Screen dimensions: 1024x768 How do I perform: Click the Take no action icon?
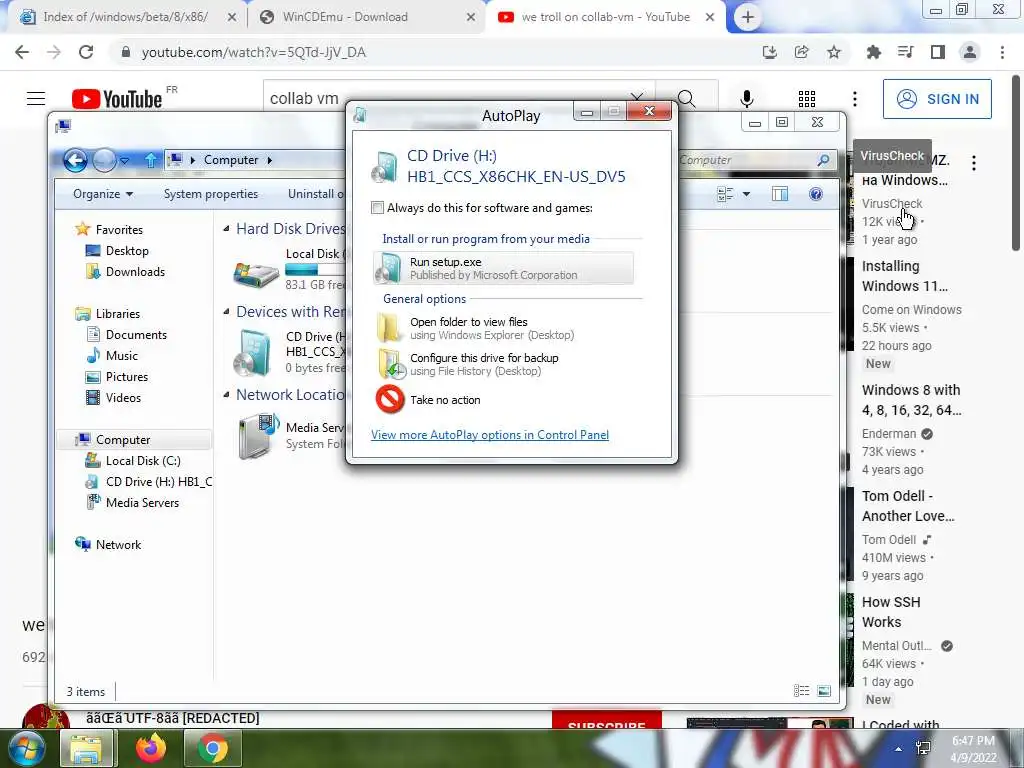pos(390,399)
